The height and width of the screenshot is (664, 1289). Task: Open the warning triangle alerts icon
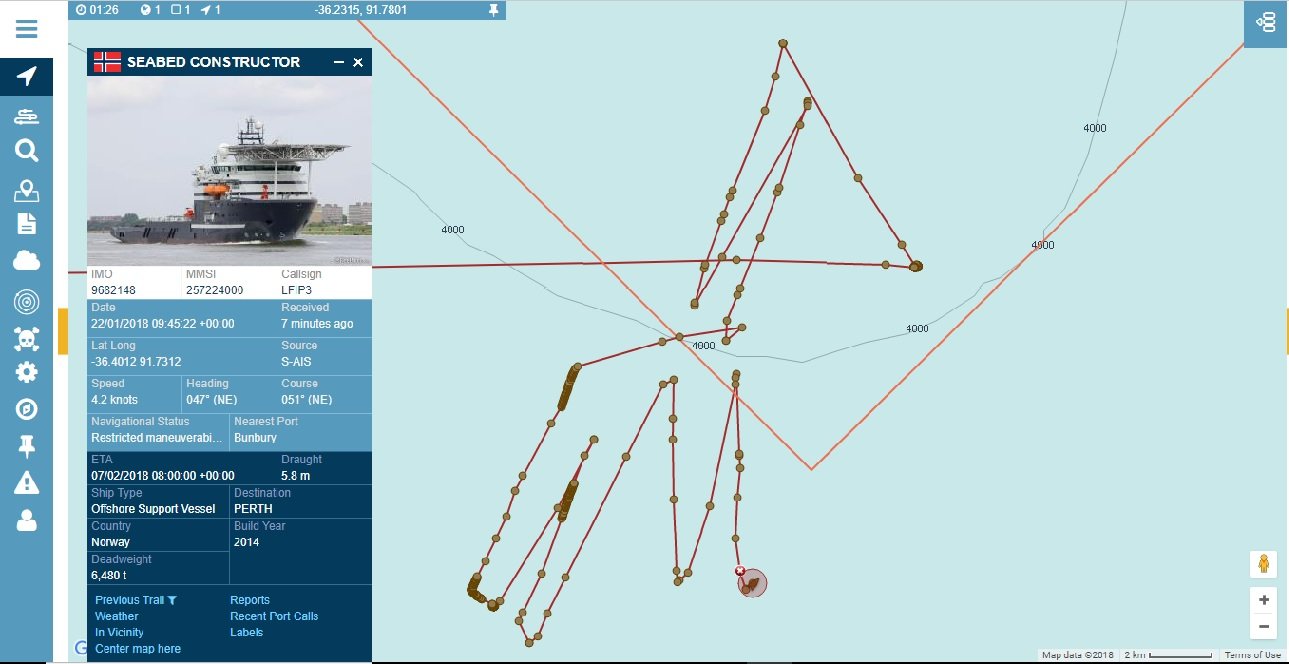point(26,483)
